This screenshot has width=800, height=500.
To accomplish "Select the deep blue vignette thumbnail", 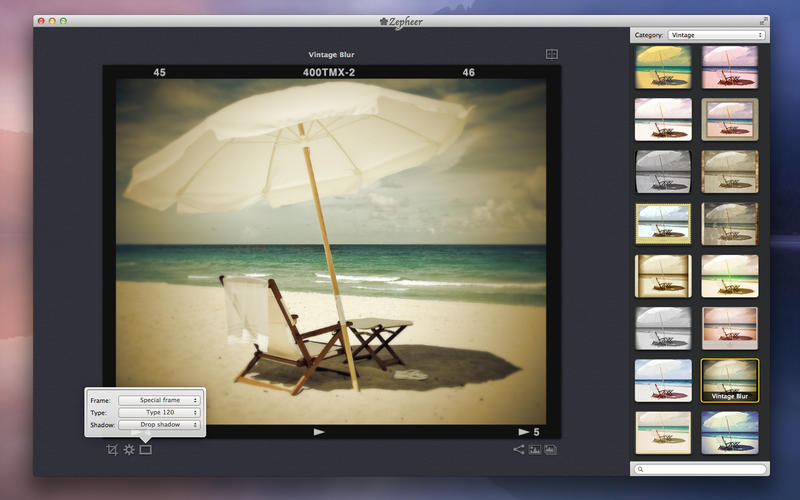I will point(730,433).
